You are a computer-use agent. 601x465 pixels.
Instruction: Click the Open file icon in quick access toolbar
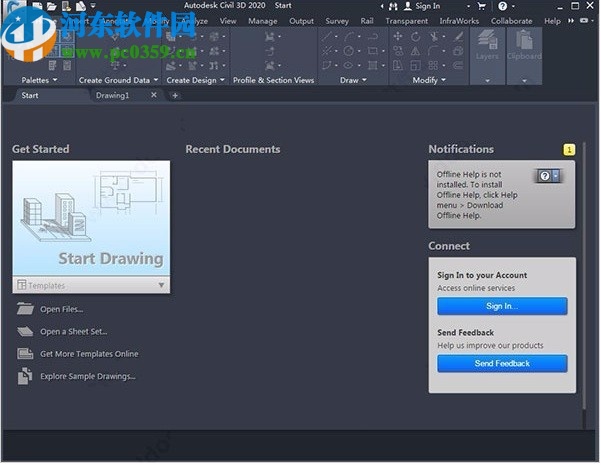51,6
